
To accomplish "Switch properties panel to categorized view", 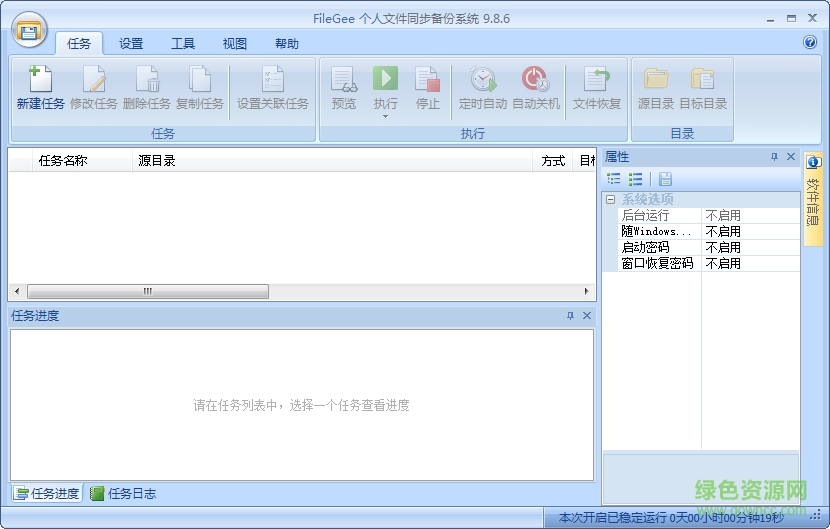I will 614,179.
